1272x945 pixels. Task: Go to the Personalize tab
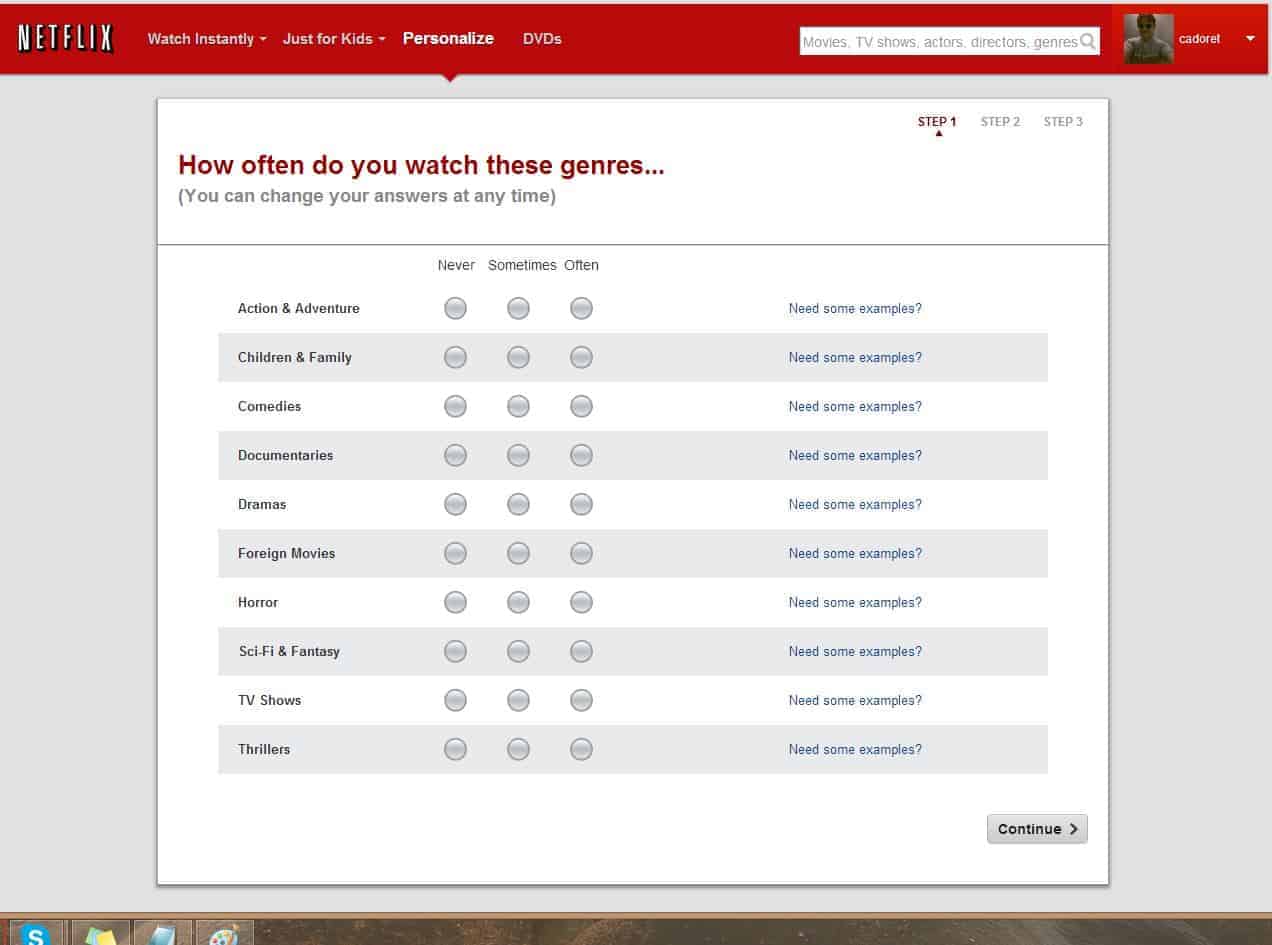[448, 39]
